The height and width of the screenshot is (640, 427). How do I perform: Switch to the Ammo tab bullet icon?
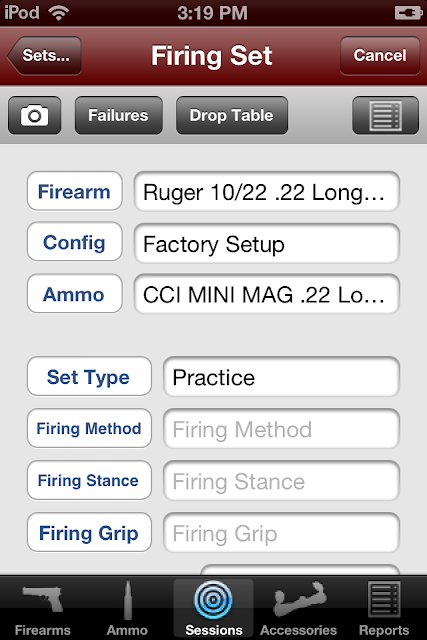(127, 600)
